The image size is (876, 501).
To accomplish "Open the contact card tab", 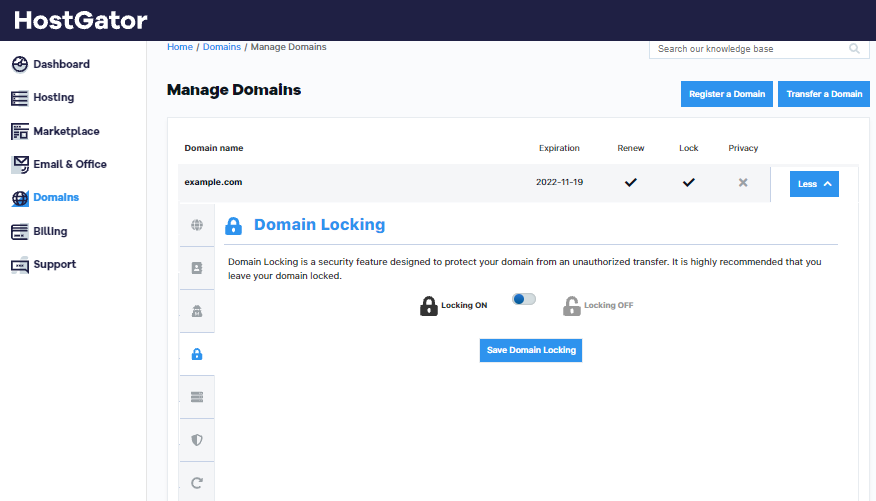I will 197,268.
